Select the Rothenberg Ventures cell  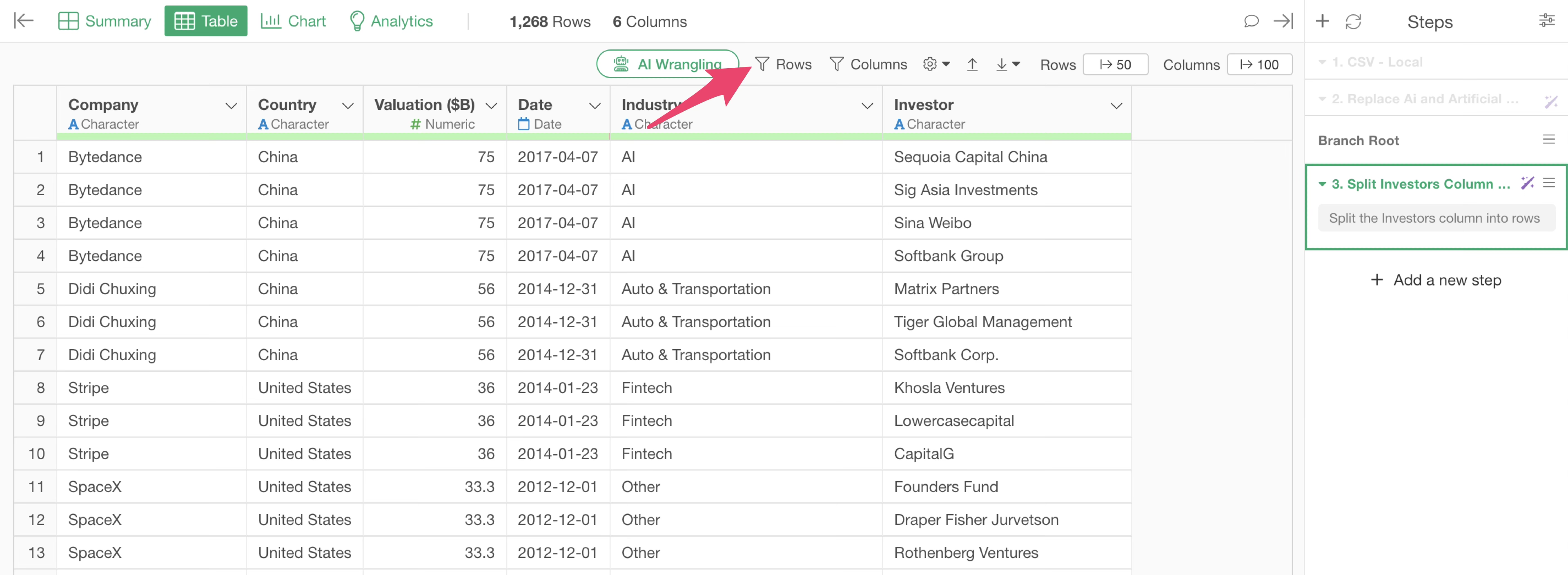tap(1007, 553)
